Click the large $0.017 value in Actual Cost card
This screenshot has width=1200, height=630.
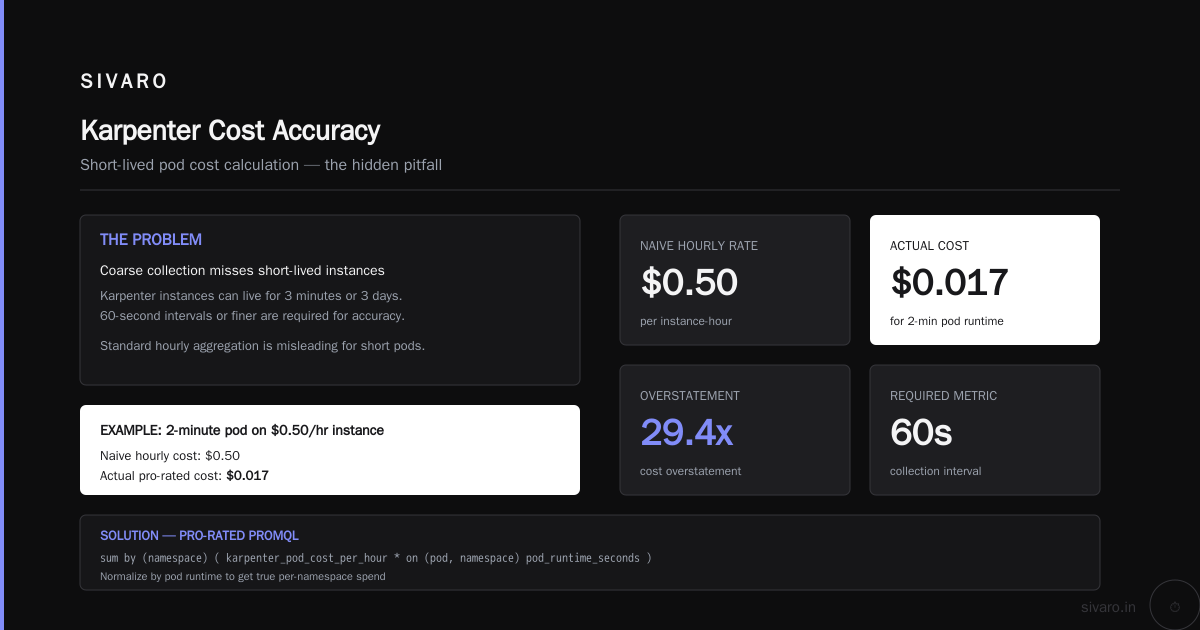pyautogui.click(x=949, y=283)
